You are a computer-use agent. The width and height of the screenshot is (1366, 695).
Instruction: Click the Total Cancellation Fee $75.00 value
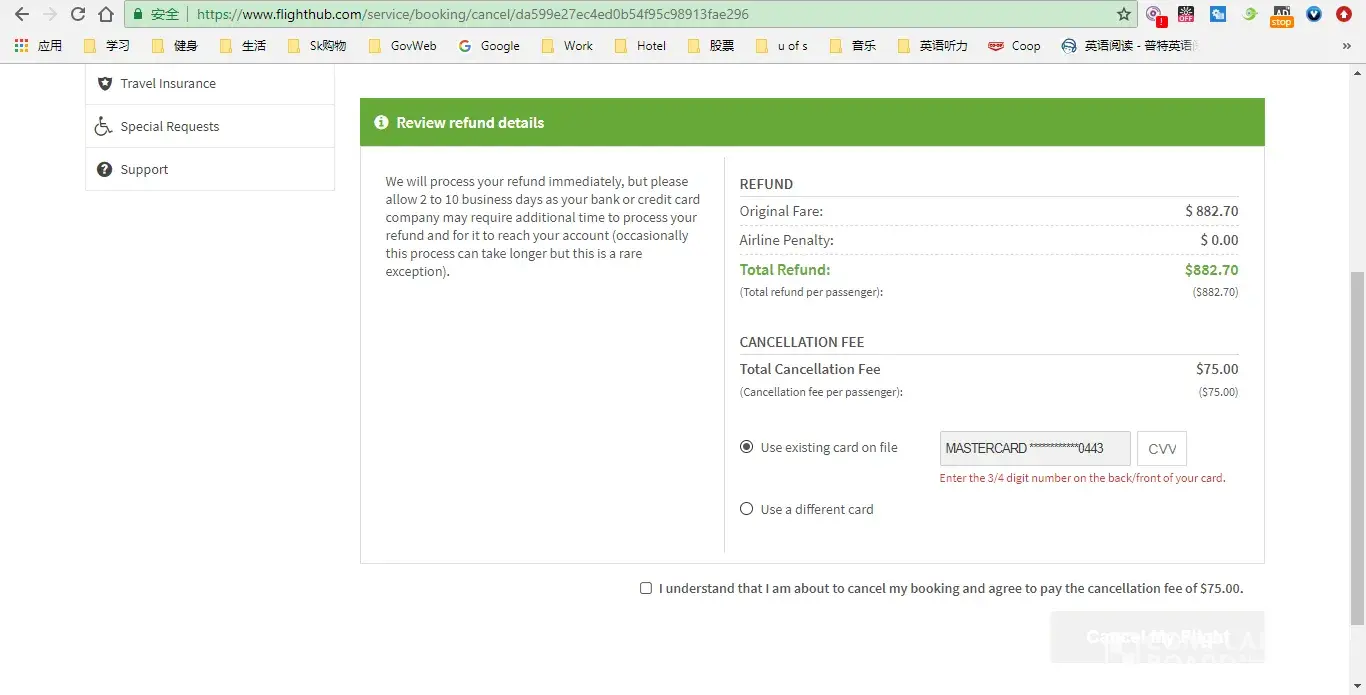coord(1217,369)
